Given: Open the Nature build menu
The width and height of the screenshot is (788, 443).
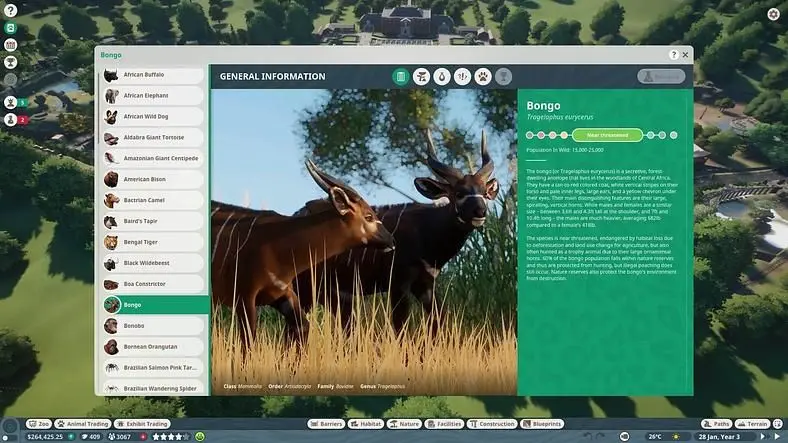Looking at the screenshot, I should pos(404,424).
